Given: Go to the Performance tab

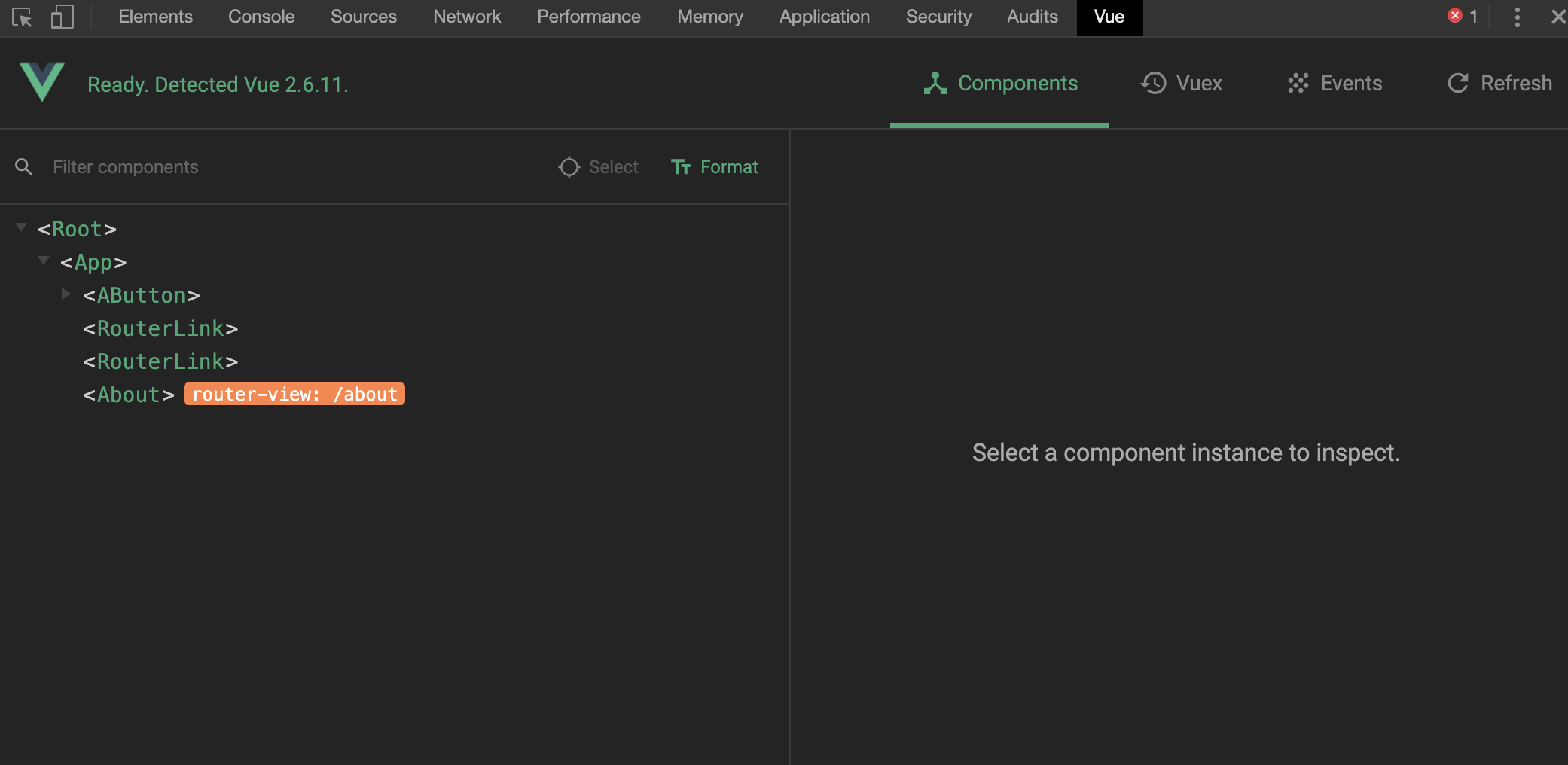Looking at the screenshot, I should pos(589,17).
